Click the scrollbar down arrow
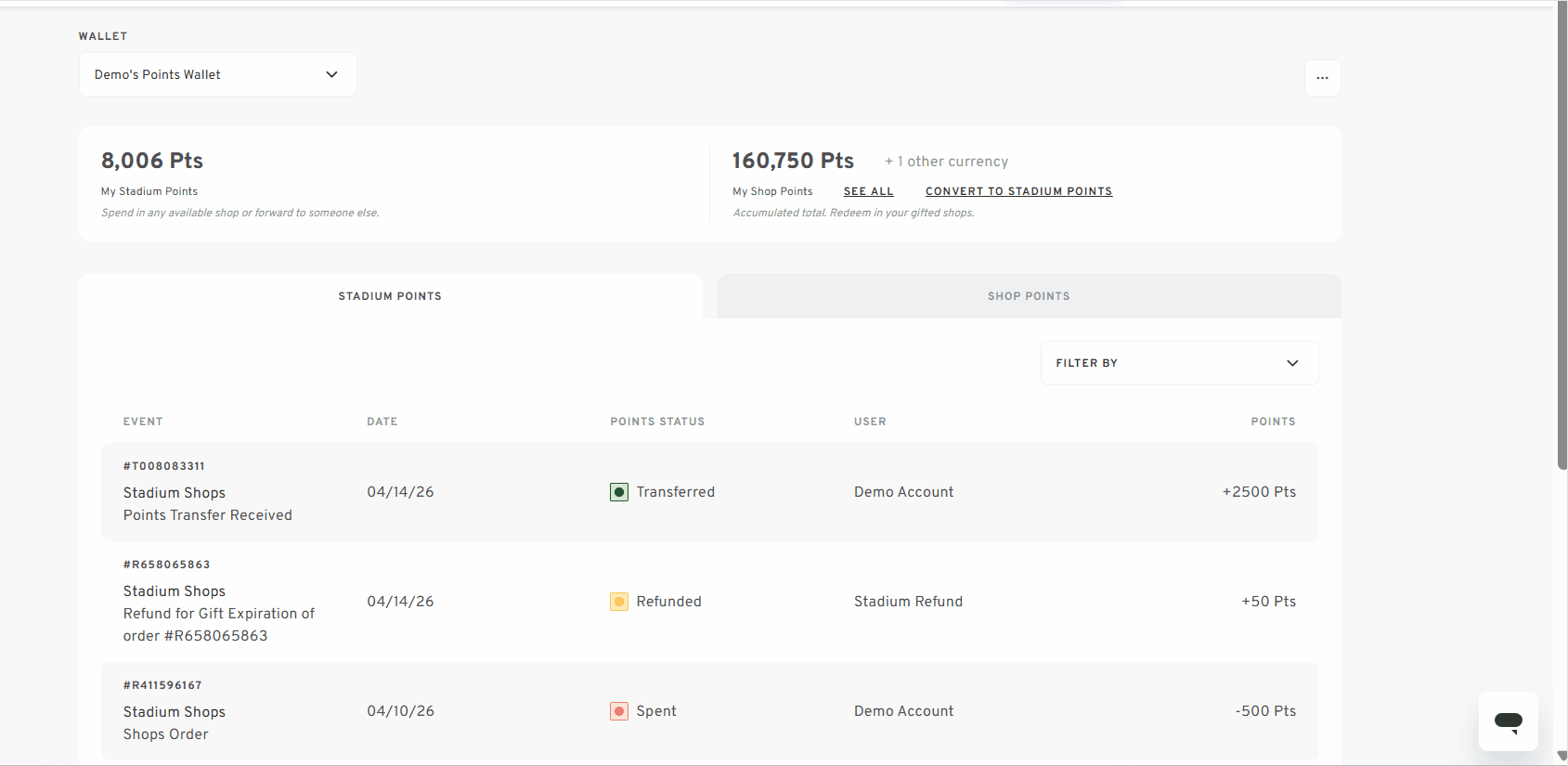This screenshot has width=1568, height=766. tap(1562, 757)
